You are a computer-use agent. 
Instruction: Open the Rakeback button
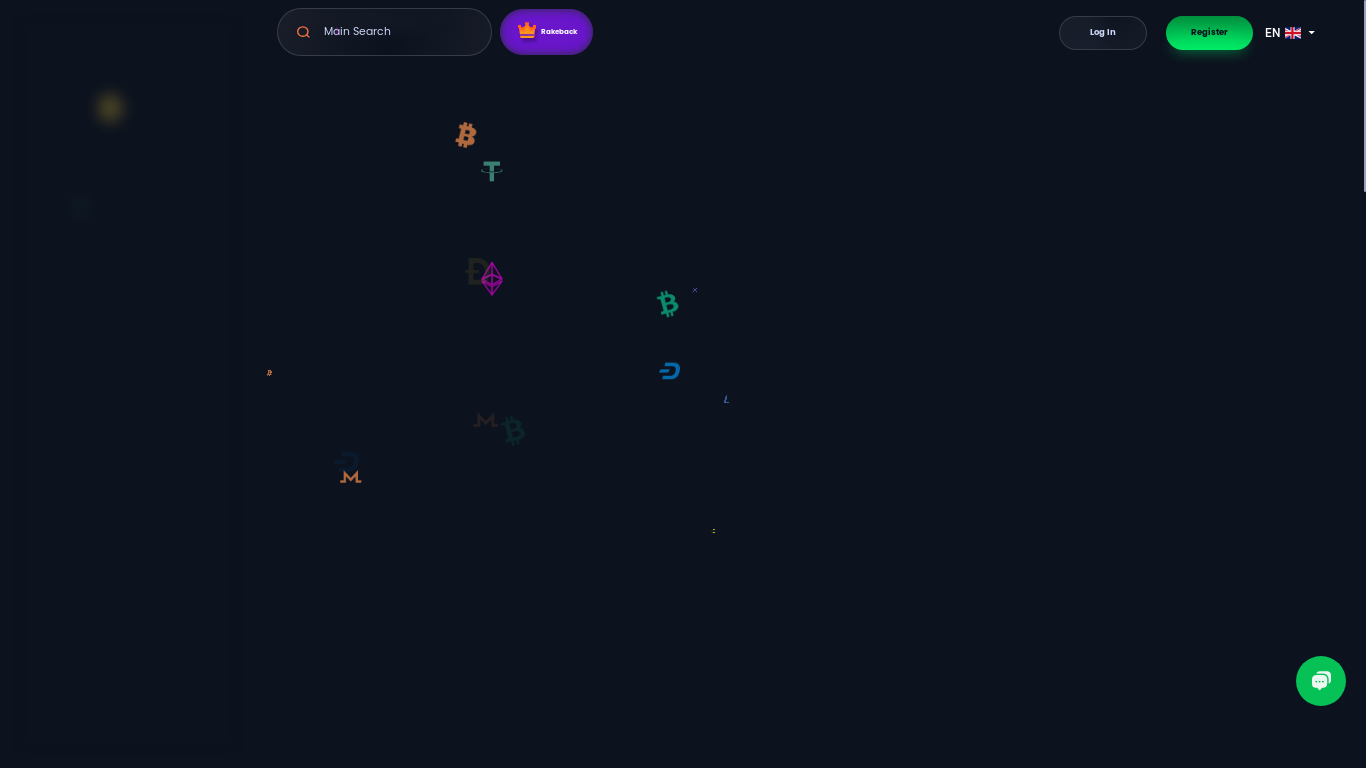[x=546, y=32]
